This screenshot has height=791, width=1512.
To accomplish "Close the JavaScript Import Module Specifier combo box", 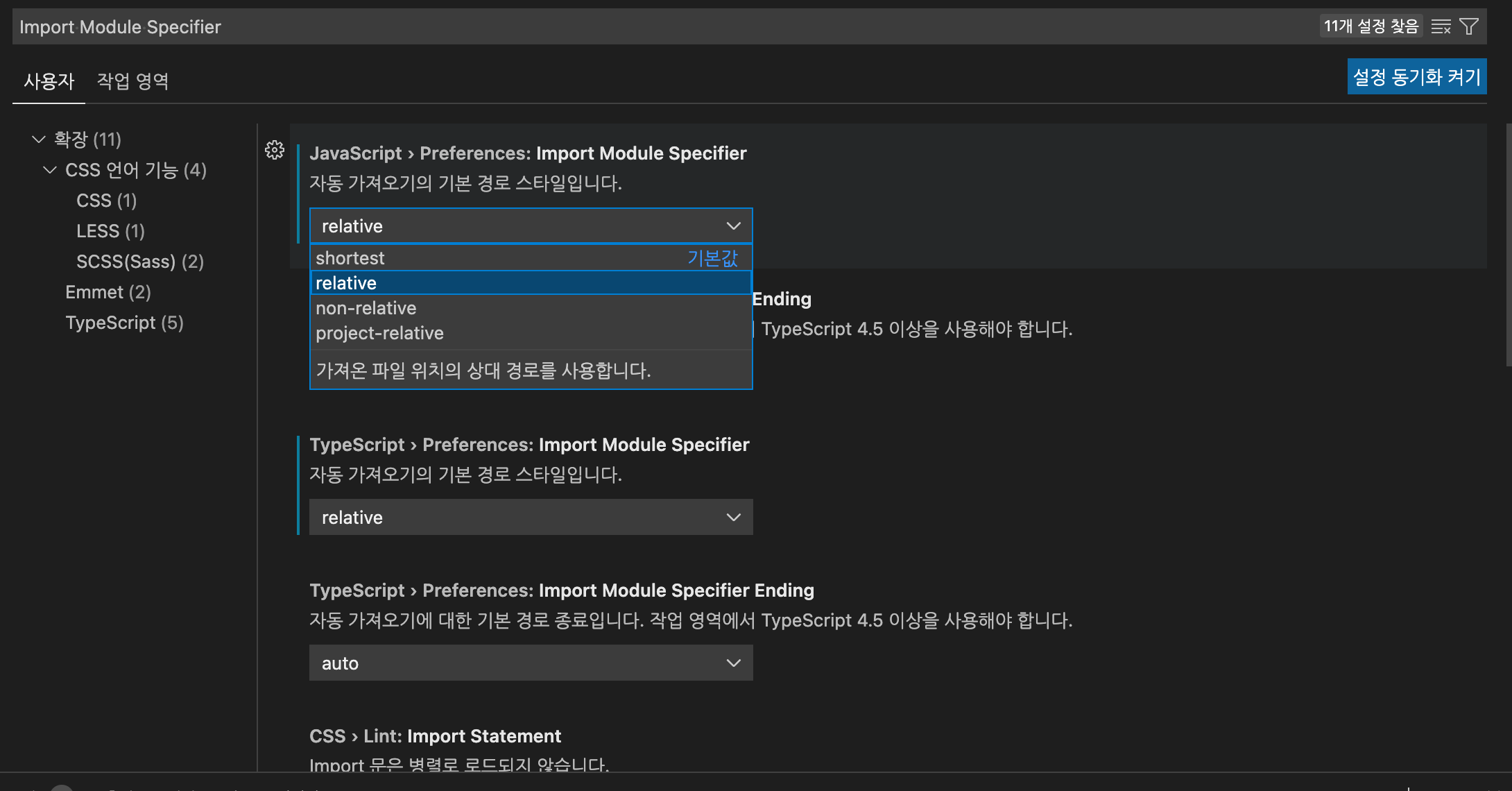I will pos(530,226).
